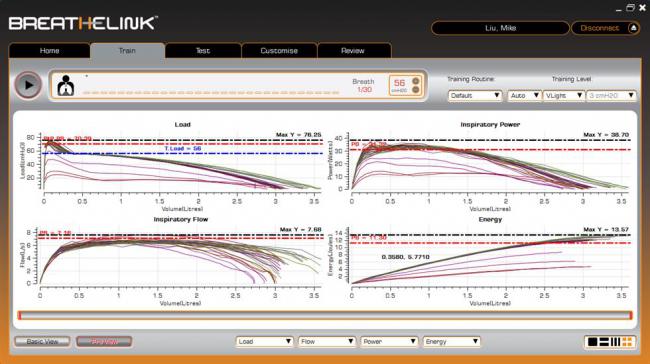Open the Flow chart selector dropdown
Image resolution: width=650 pixels, height=364 pixels.
(327, 342)
